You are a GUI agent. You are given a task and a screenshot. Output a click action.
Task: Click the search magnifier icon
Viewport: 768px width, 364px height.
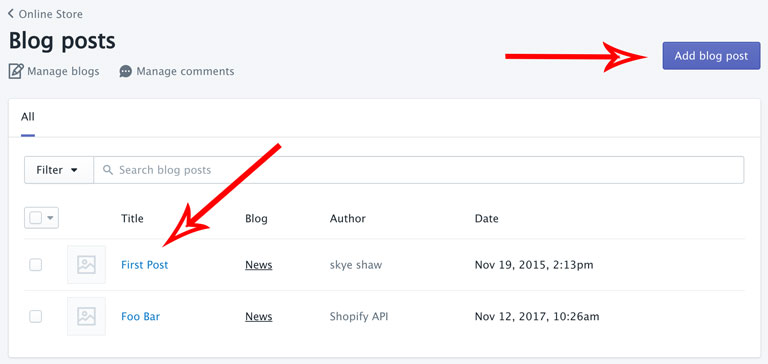pos(108,170)
